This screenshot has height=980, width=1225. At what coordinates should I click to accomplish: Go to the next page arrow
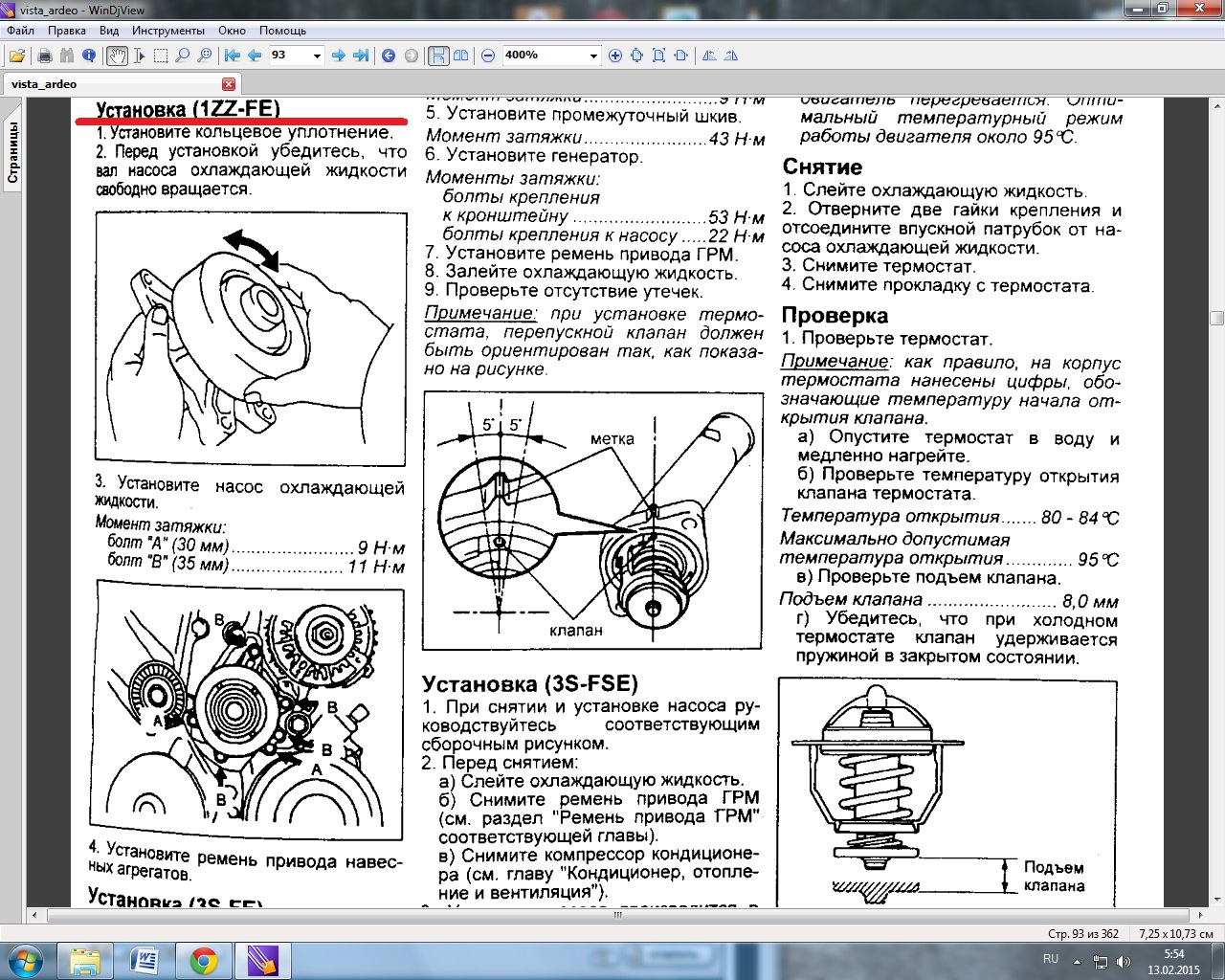tap(338, 56)
